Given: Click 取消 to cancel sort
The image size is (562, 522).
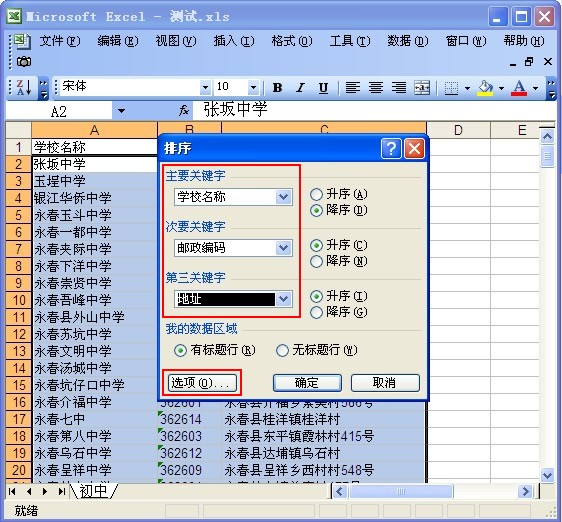Looking at the screenshot, I should tap(385, 383).
